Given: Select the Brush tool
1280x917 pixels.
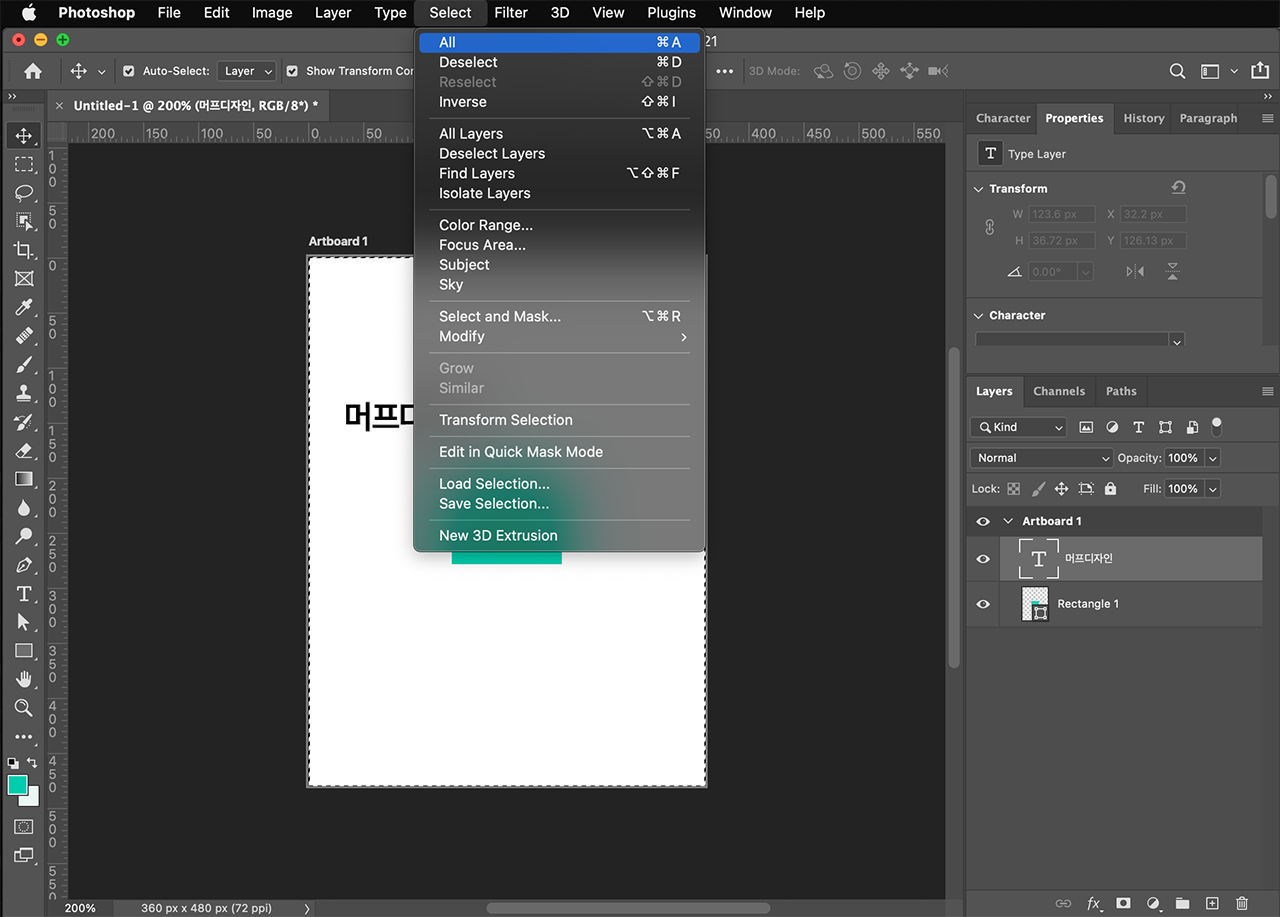Looking at the screenshot, I should click(x=24, y=364).
